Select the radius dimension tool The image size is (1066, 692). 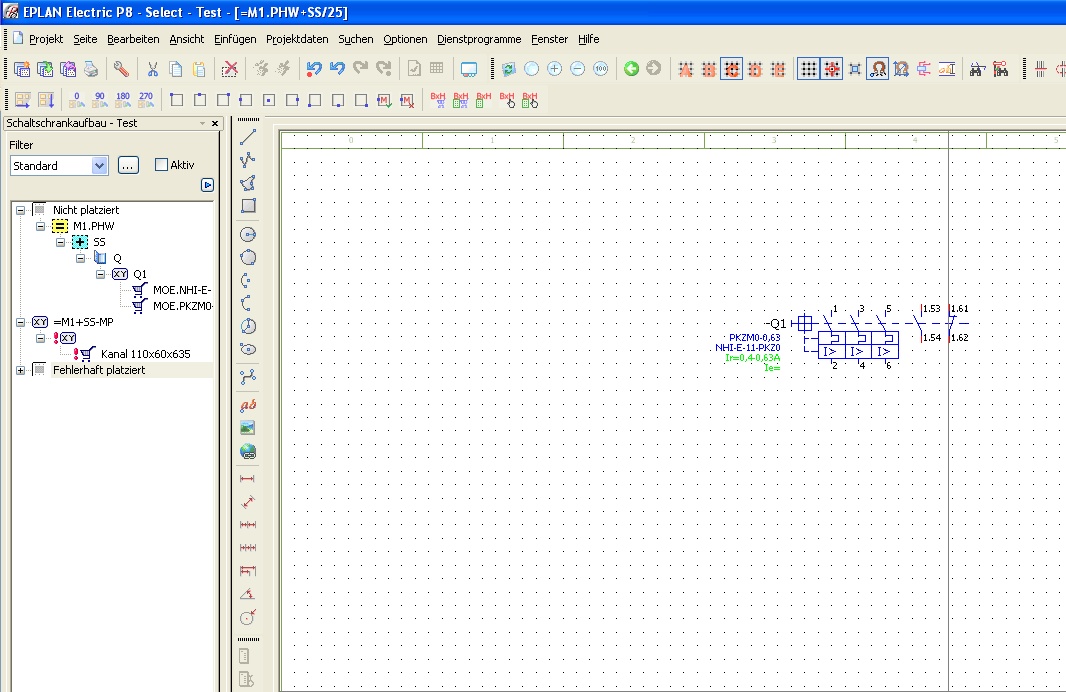coord(248,617)
